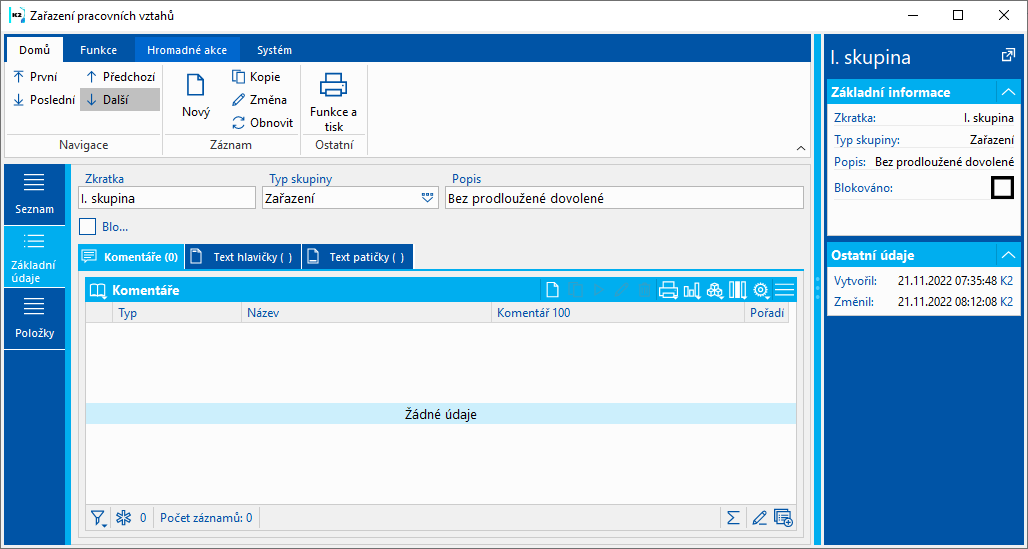This screenshot has height=549, width=1028.
Task: Click the Popis input field
Action: pyautogui.click(x=624, y=198)
